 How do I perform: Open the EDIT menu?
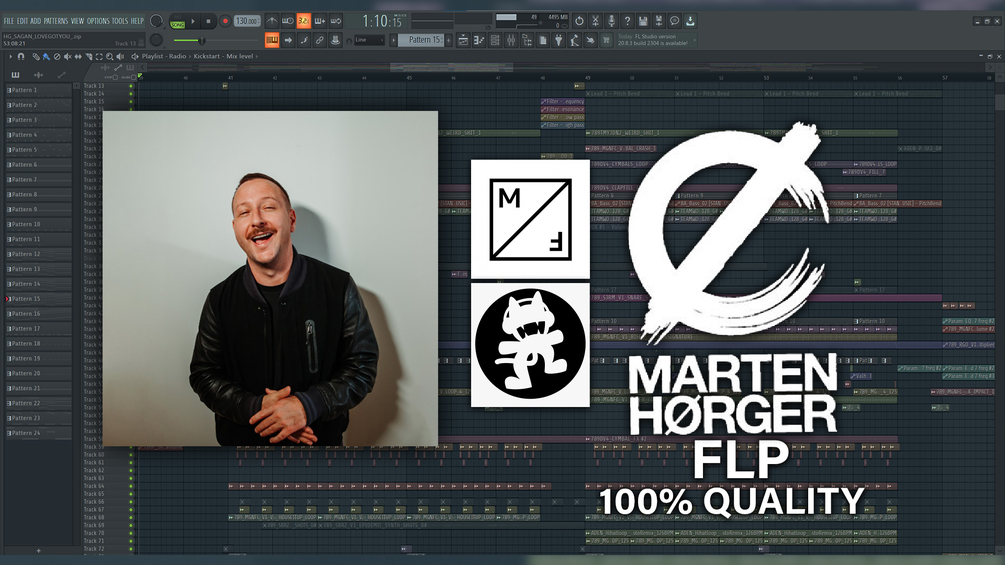click(22, 21)
